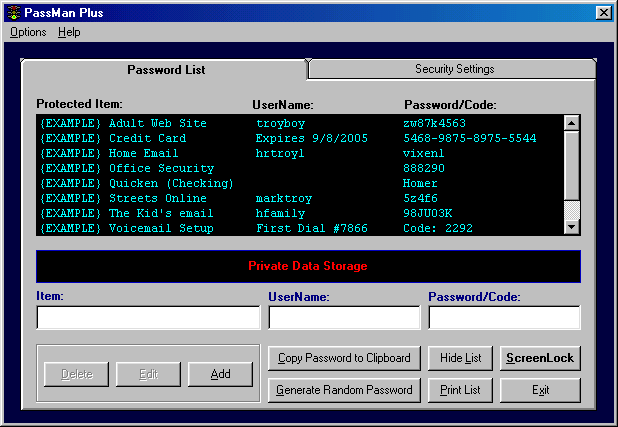The height and width of the screenshot is (427, 618).
Task: Print the password list
Action: tap(460, 390)
